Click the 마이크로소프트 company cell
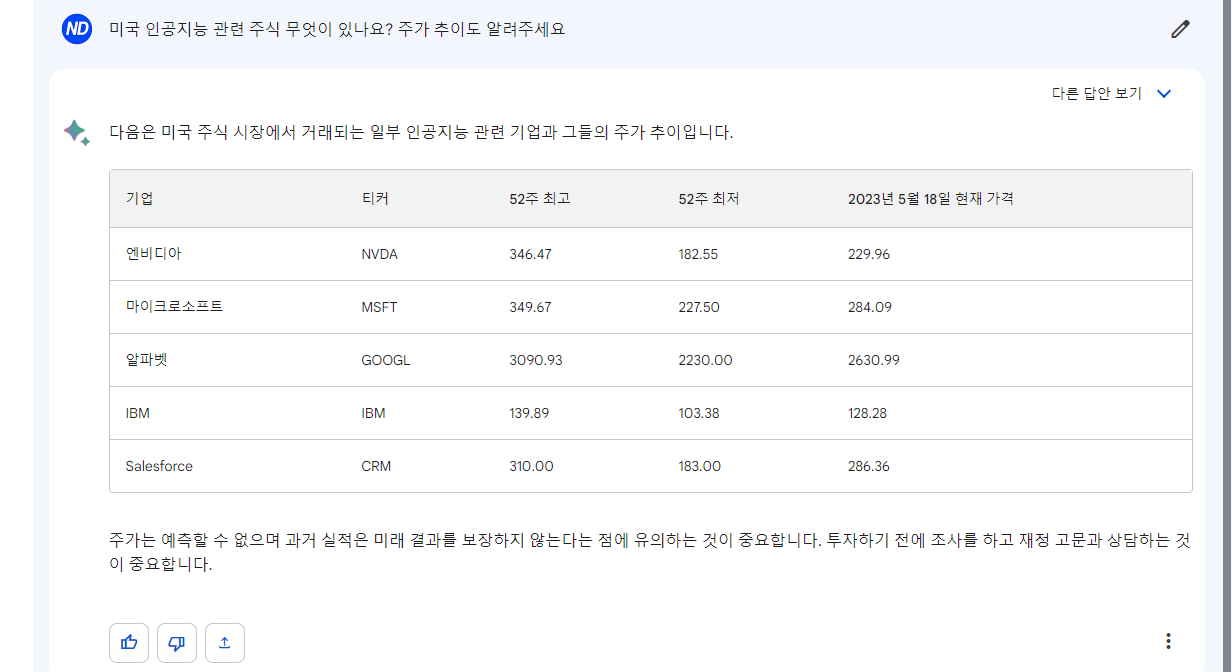The height and width of the screenshot is (672, 1232). 174,306
